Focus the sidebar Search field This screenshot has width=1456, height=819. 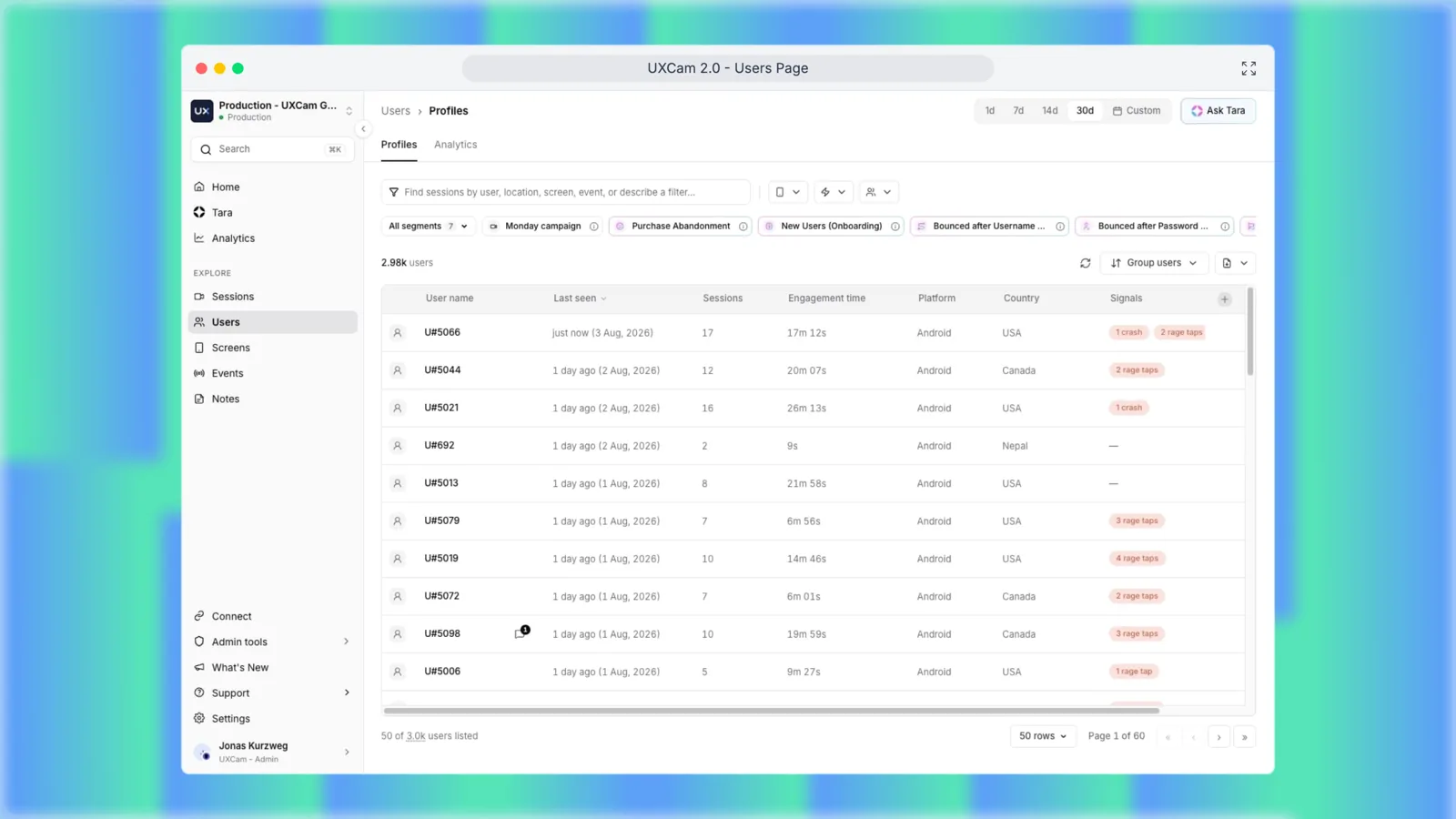[x=273, y=149]
